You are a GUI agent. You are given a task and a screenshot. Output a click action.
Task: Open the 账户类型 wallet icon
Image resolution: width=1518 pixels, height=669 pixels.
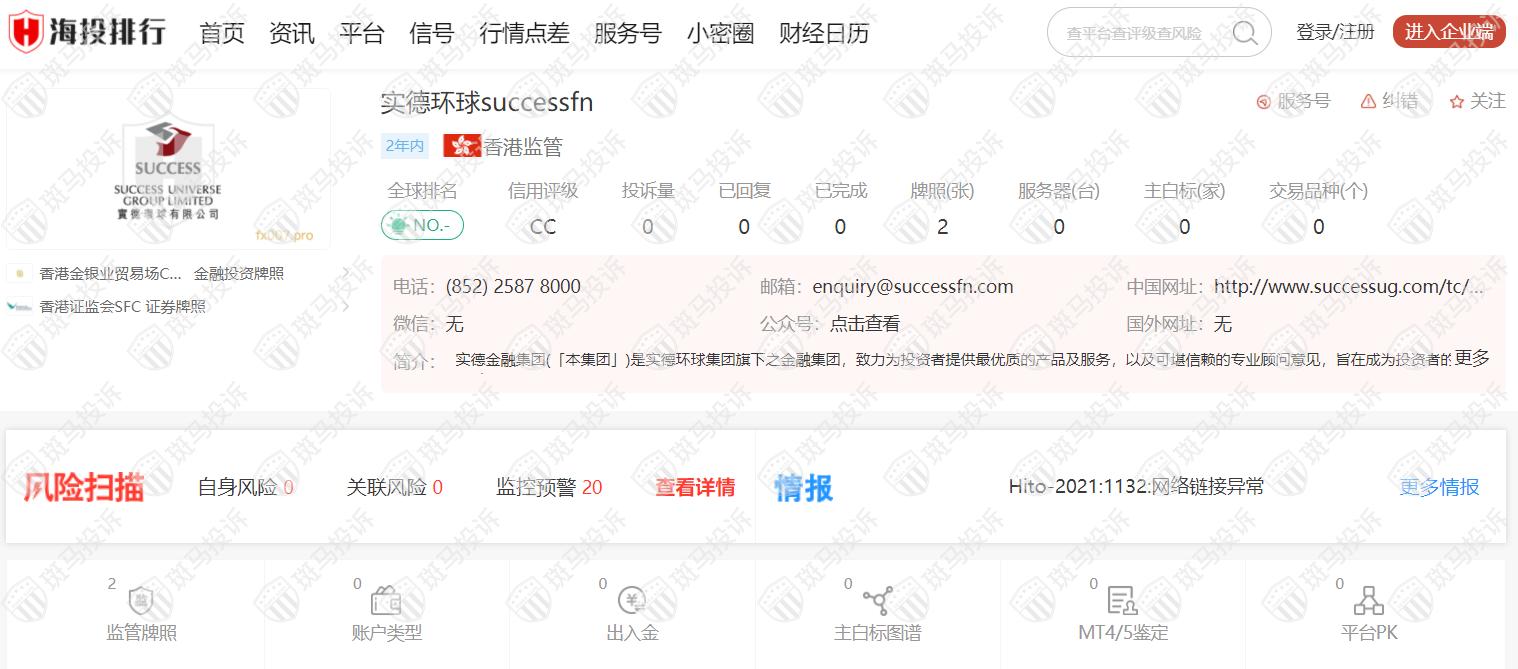(386, 601)
